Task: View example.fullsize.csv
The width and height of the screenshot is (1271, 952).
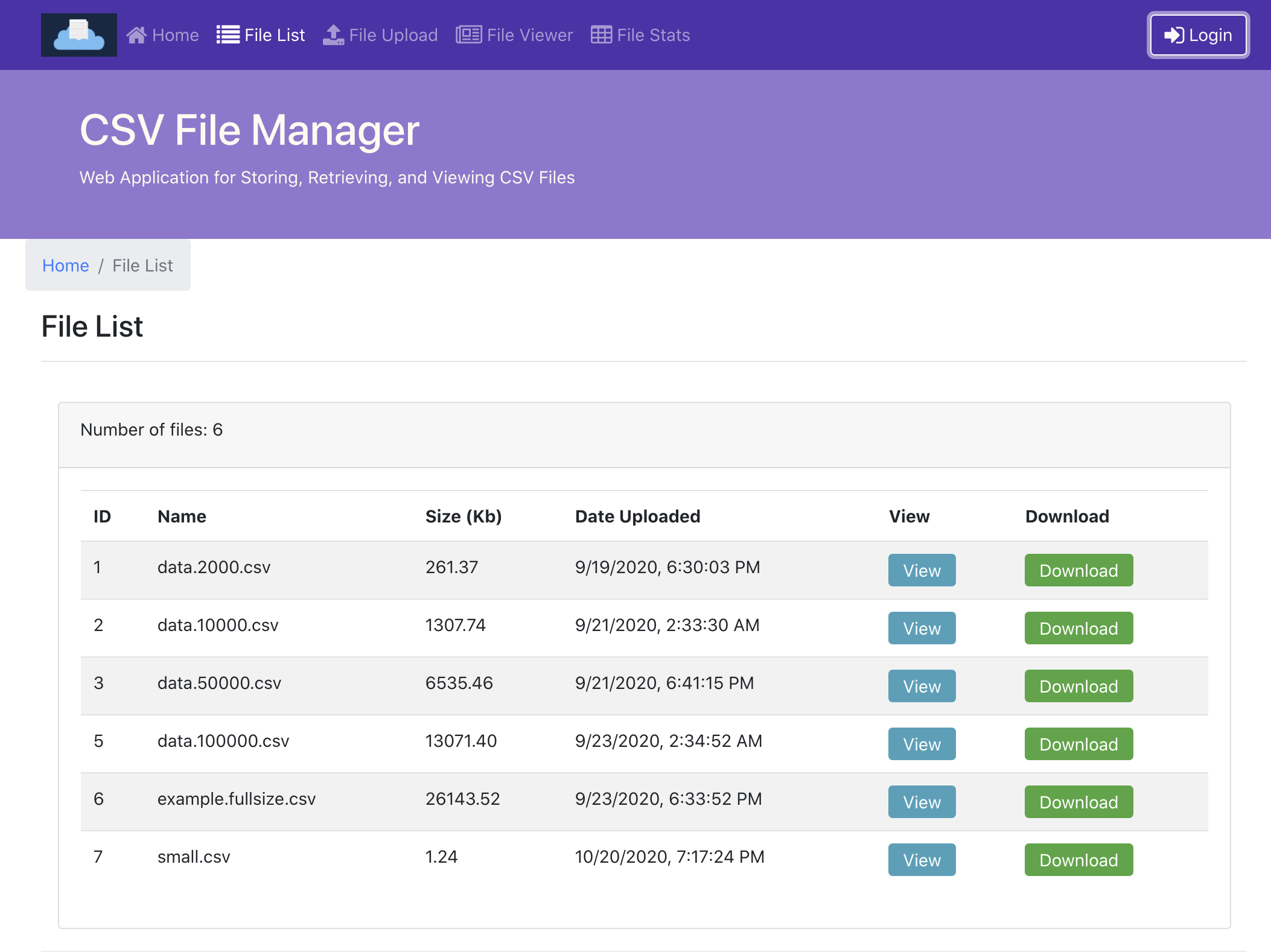Action: tap(922, 802)
